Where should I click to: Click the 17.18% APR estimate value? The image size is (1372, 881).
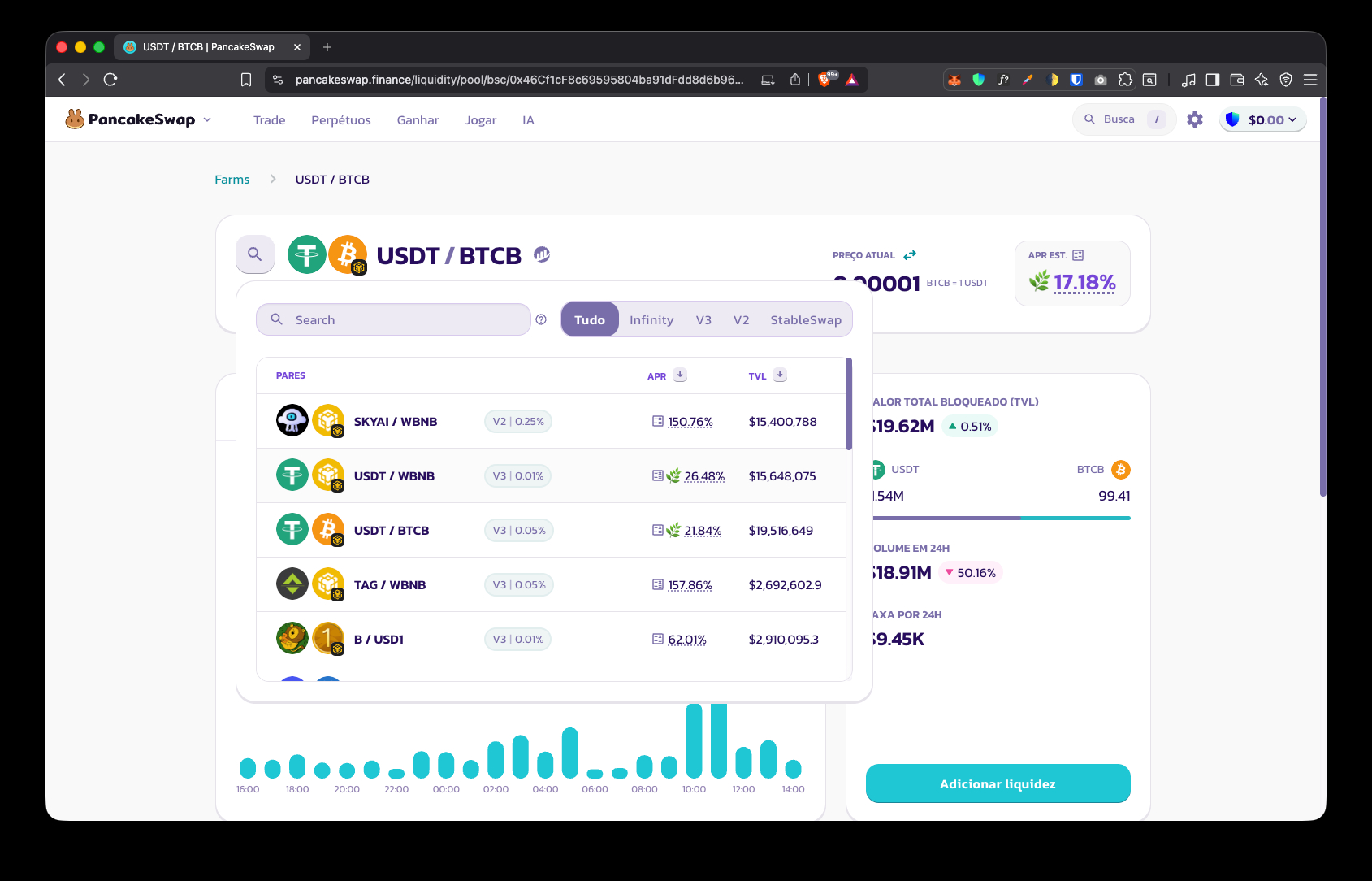(x=1084, y=282)
